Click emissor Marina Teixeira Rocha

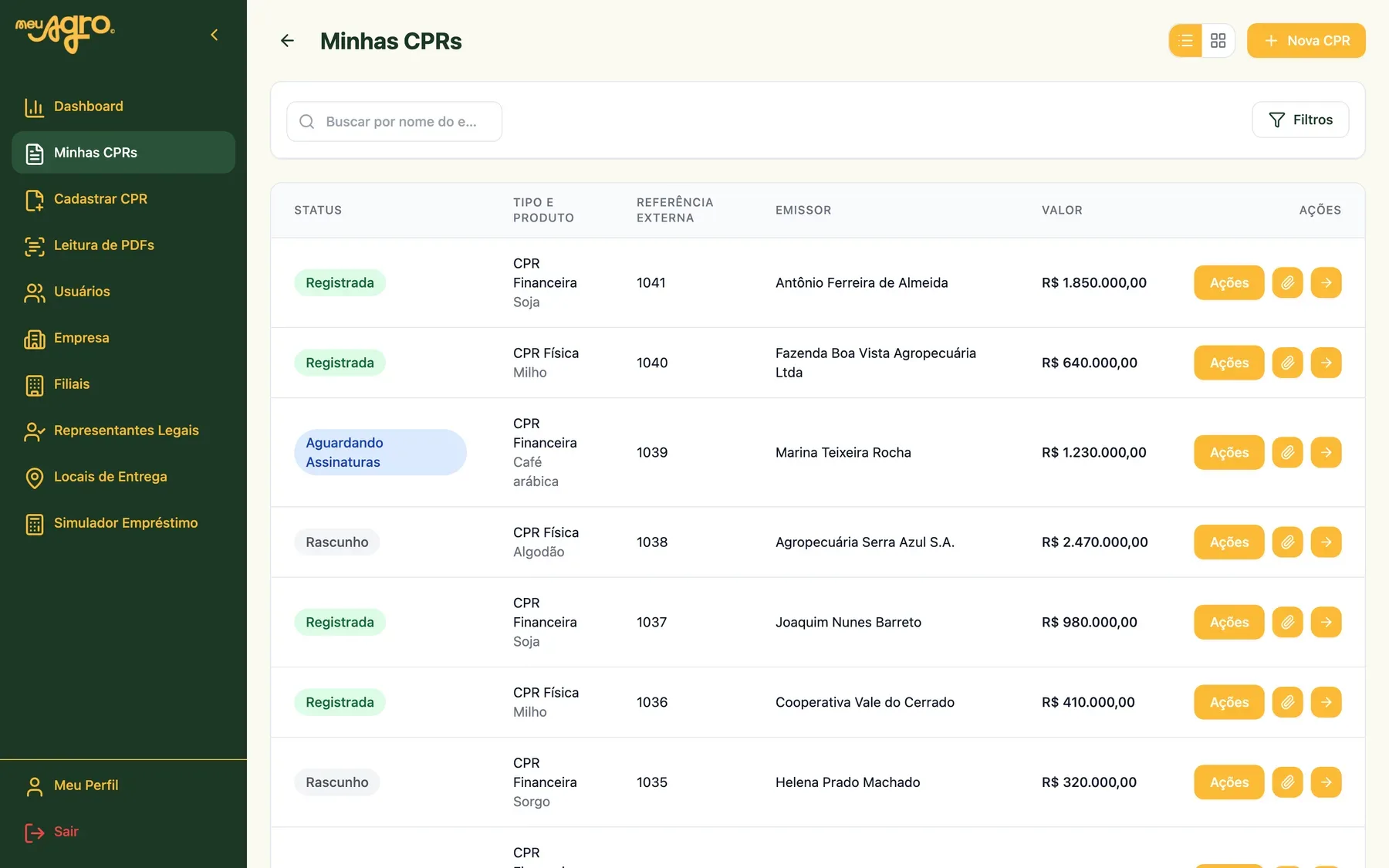[x=843, y=452]
